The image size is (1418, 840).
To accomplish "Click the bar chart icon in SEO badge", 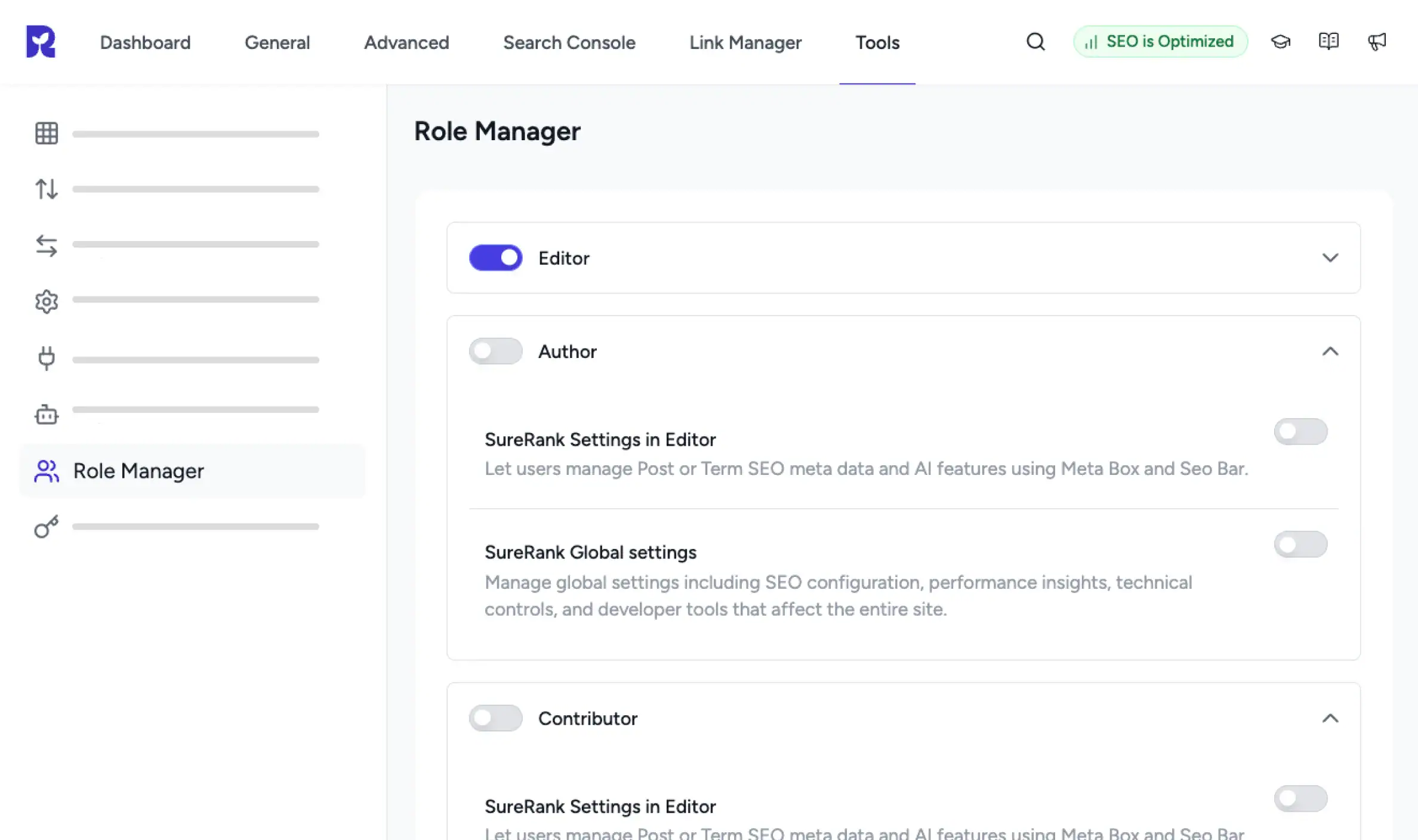I will coord(1091,42).
